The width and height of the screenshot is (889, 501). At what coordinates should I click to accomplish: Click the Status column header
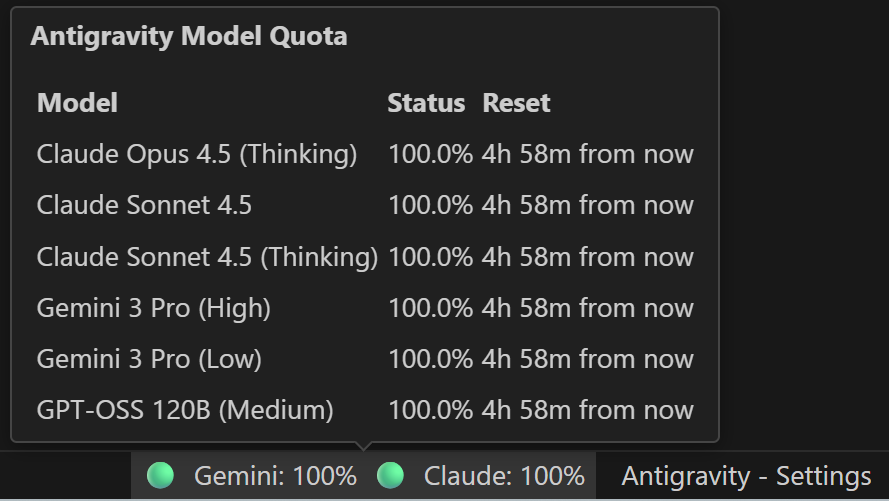(426, 103)
